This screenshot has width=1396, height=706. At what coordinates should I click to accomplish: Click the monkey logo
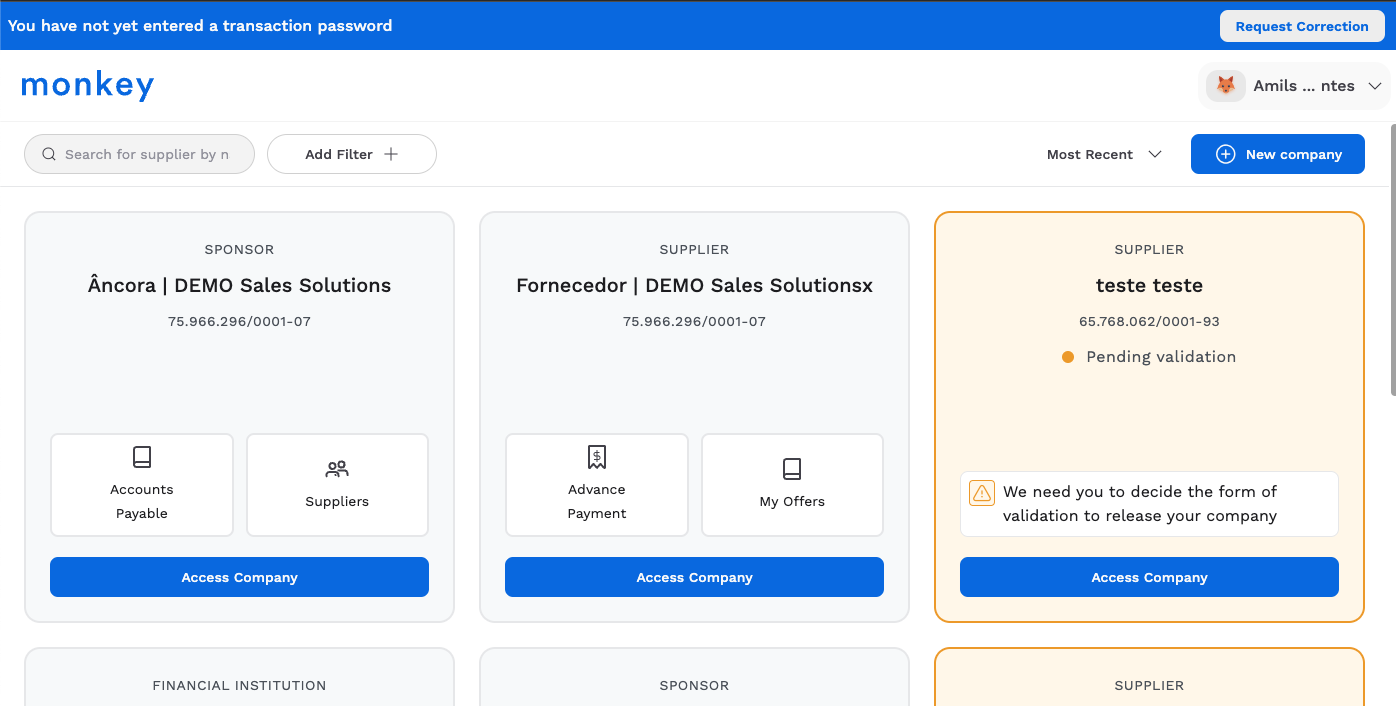point(88,86)
